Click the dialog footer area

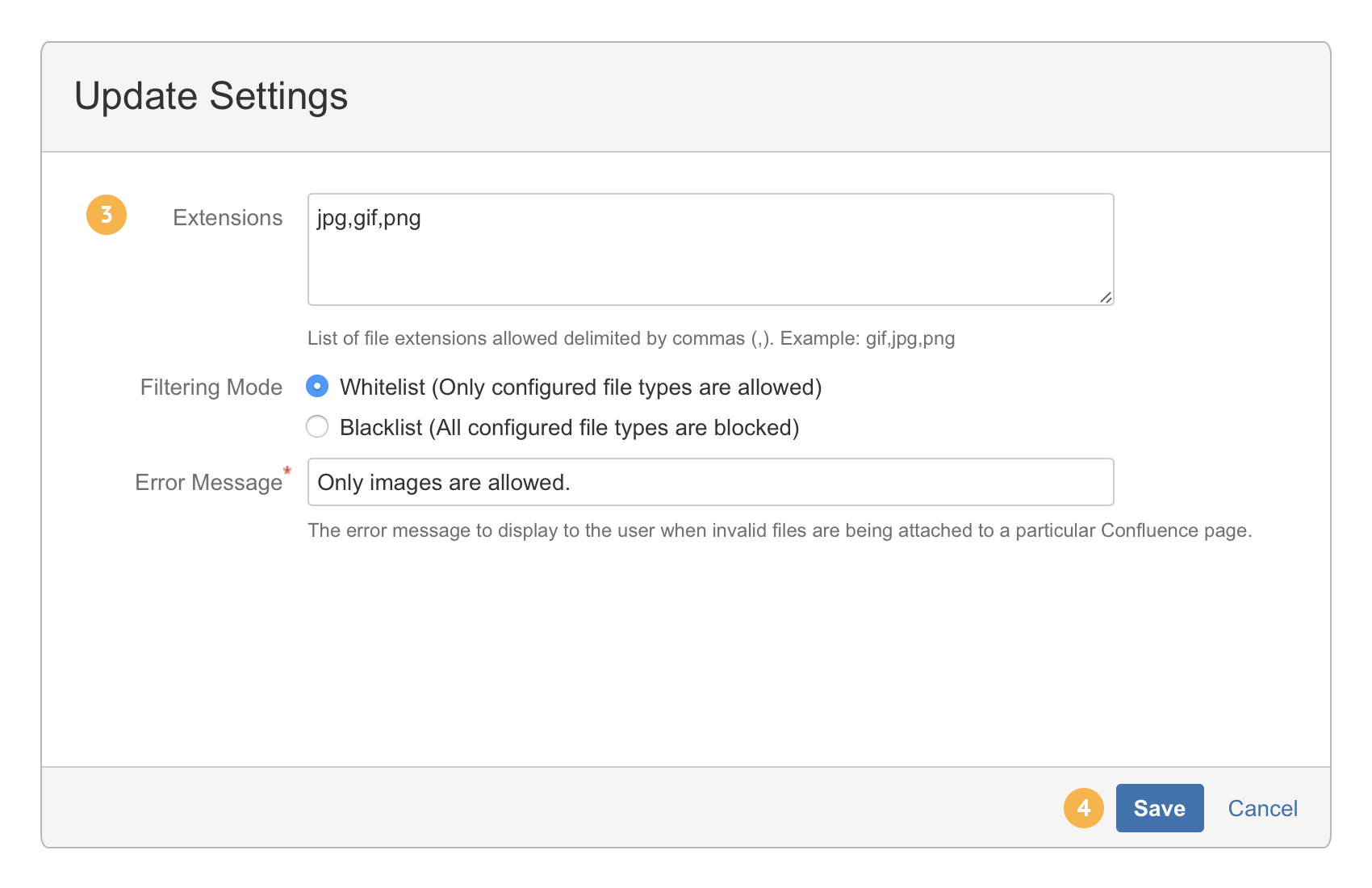click(565, 807)
